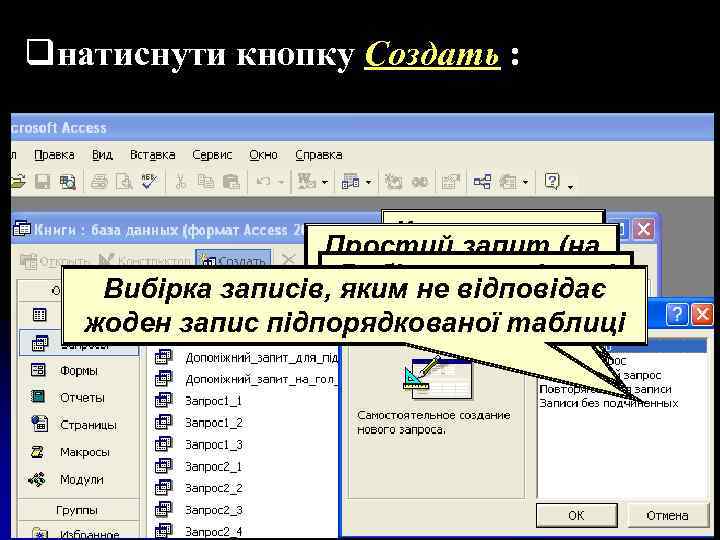
Task: Select the Tables object icon in sidebar
Action: pos(39,315)
